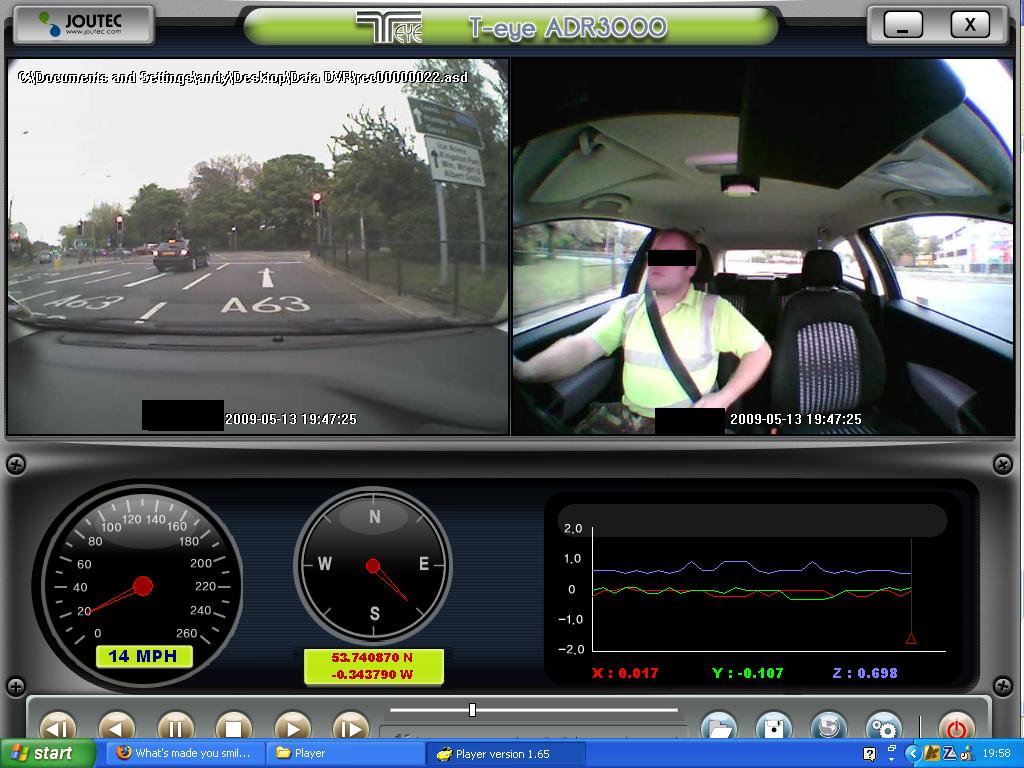This screenshot has width=1024, height=768.
Task: Click the cabin camera timestamp 2009-05-13 19:47:25
Action: click(796, 419)
